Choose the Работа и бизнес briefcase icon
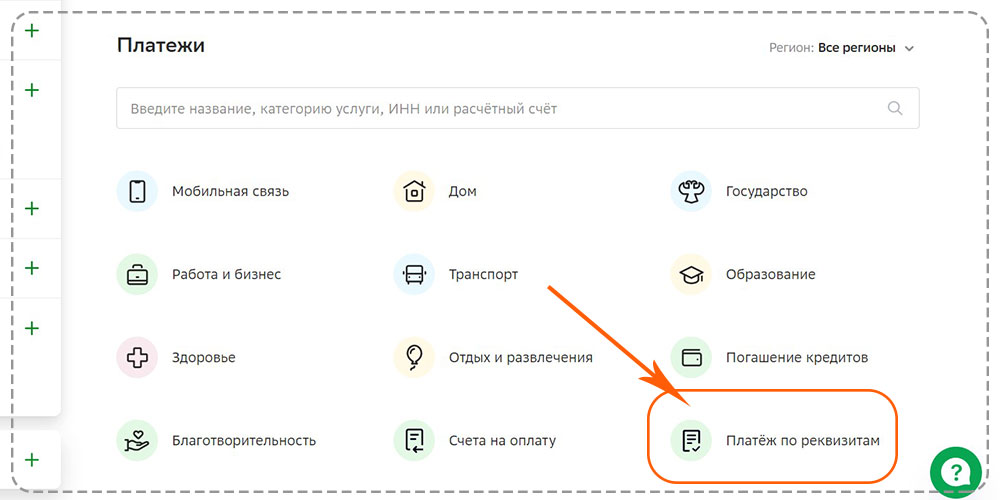 (x=137, y=274)
